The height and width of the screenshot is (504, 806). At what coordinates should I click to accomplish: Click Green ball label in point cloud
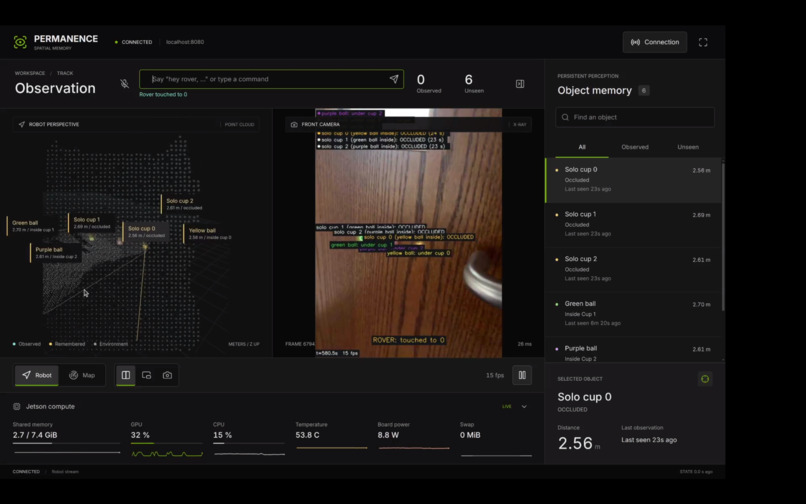[x=31, y=226]
